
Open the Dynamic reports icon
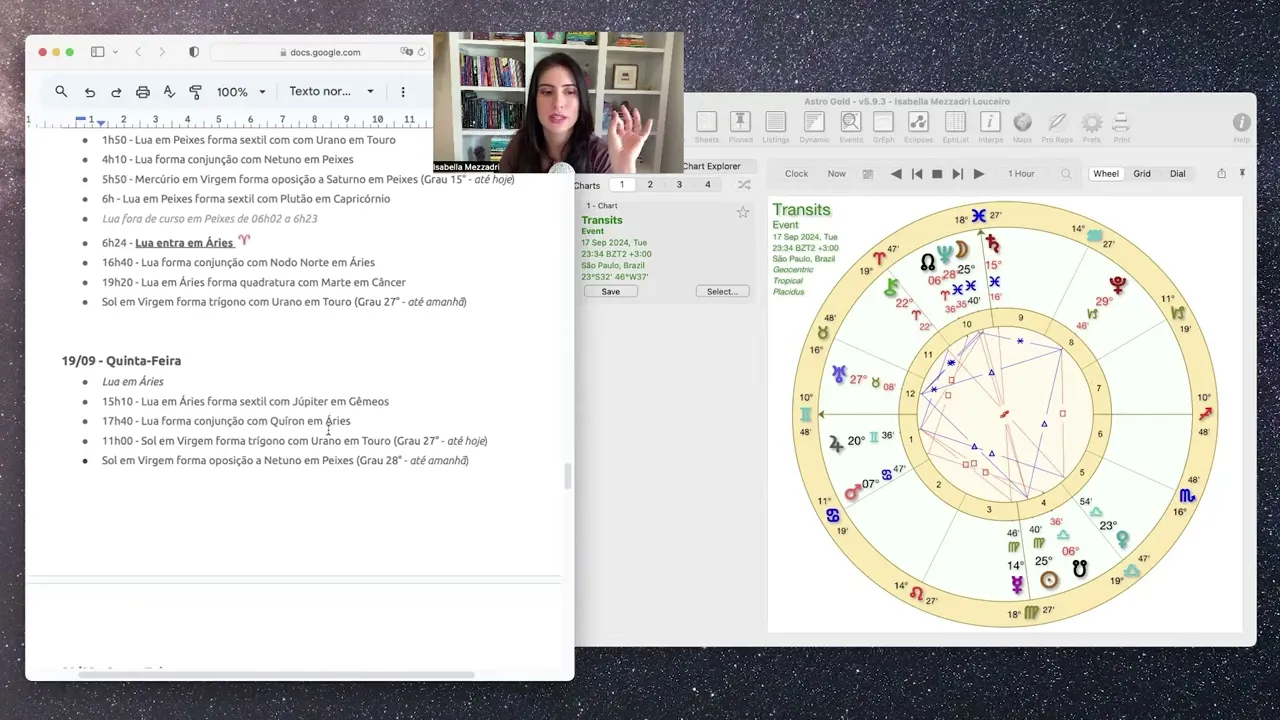coord(814,122)
